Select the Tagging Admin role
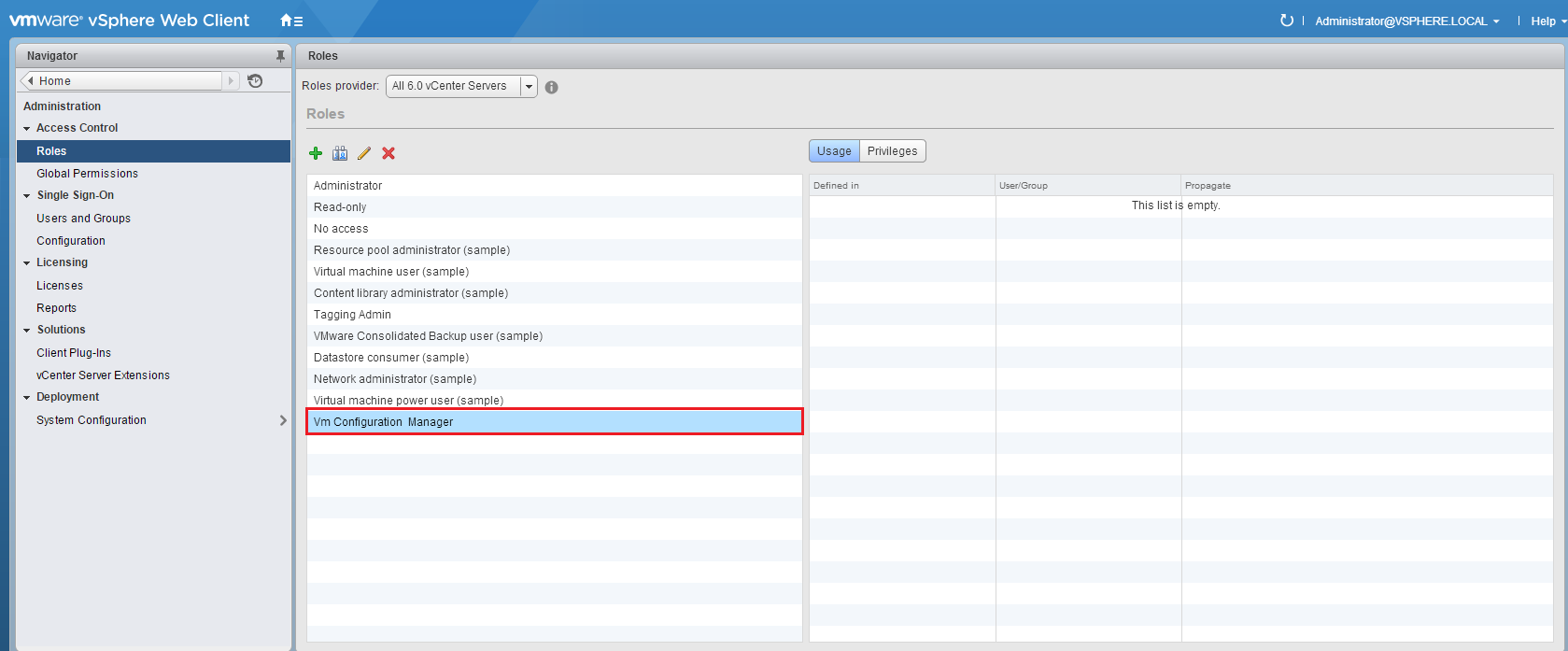The image size is (1568, 651). [555, 315]
